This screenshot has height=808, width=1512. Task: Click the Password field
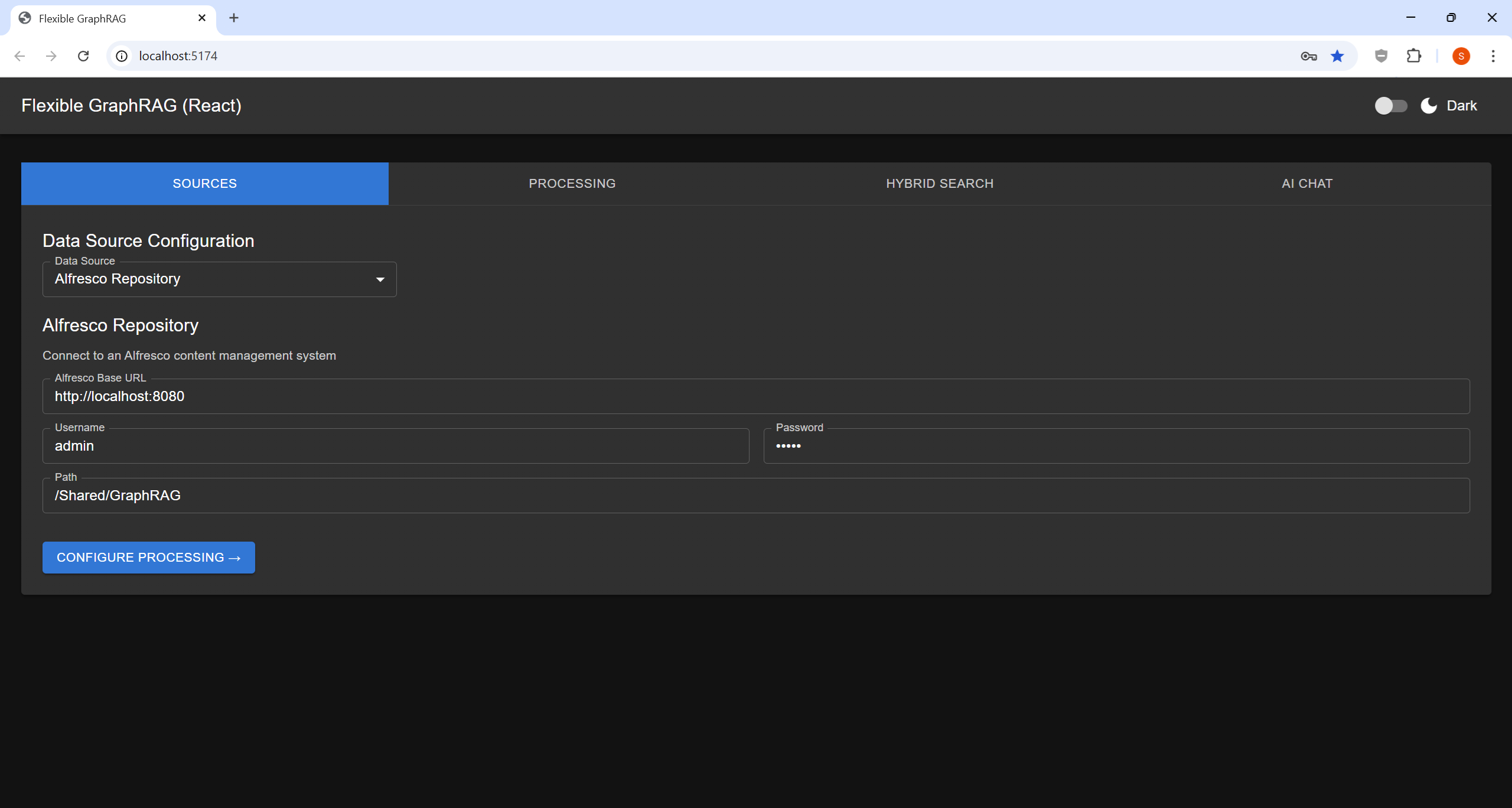point(1116,446)
